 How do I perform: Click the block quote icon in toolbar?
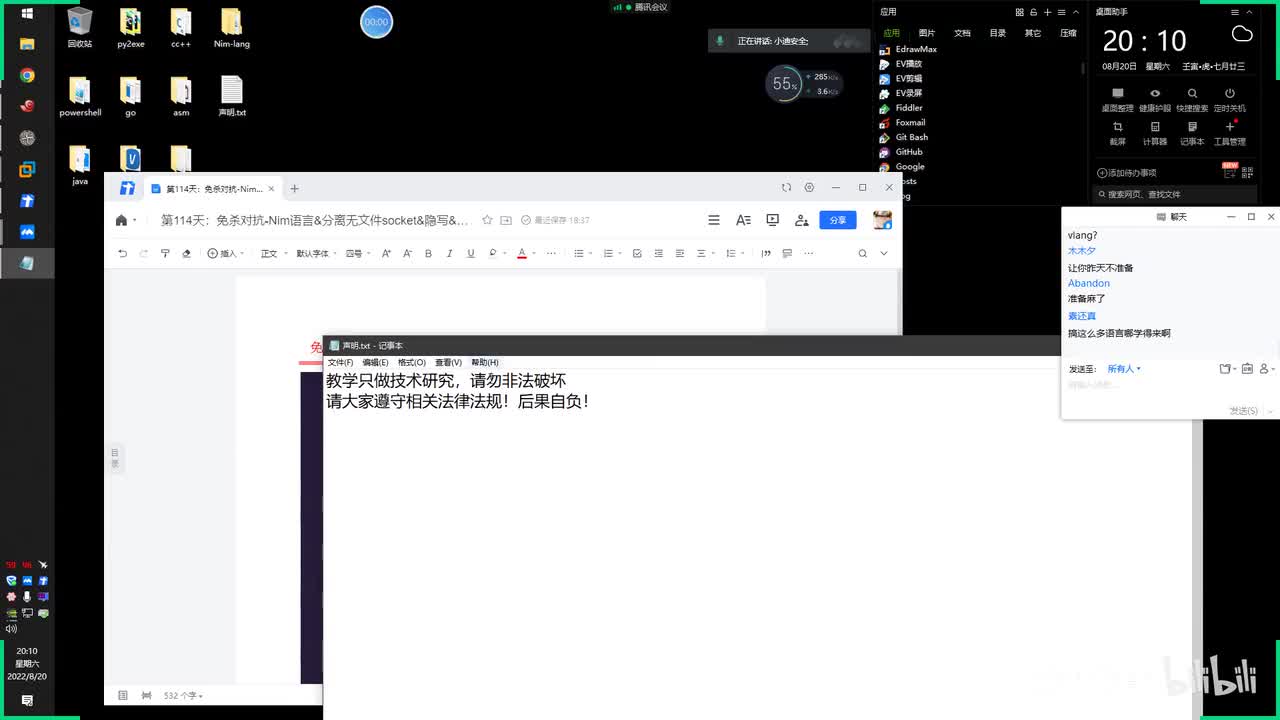(x=766, y=254)
